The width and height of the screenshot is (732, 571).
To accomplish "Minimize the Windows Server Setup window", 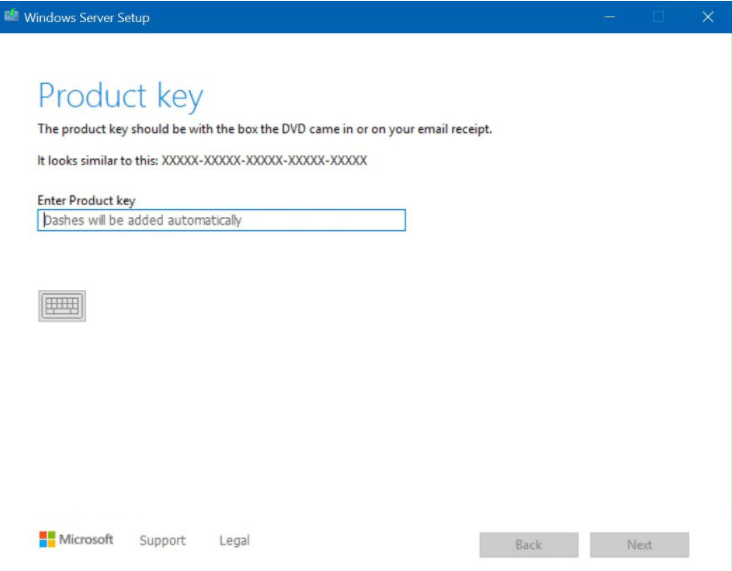I will pos(610,17).
